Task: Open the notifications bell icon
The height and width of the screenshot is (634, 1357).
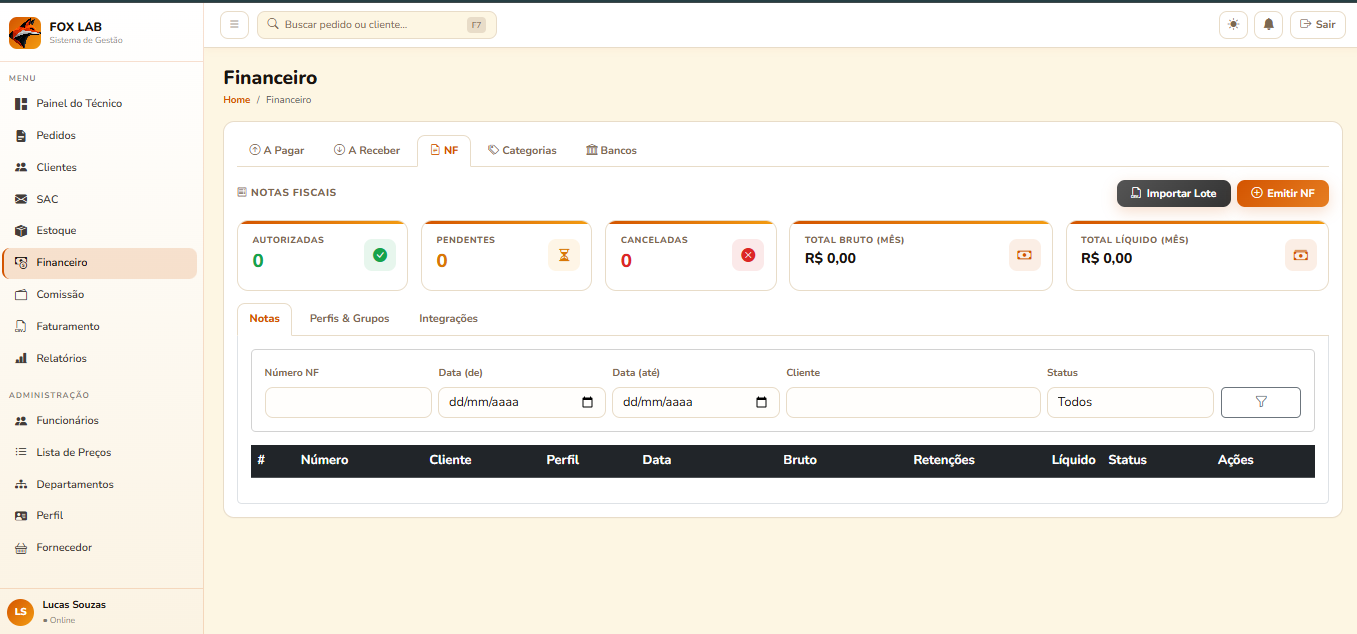Action: [1269, 25]
